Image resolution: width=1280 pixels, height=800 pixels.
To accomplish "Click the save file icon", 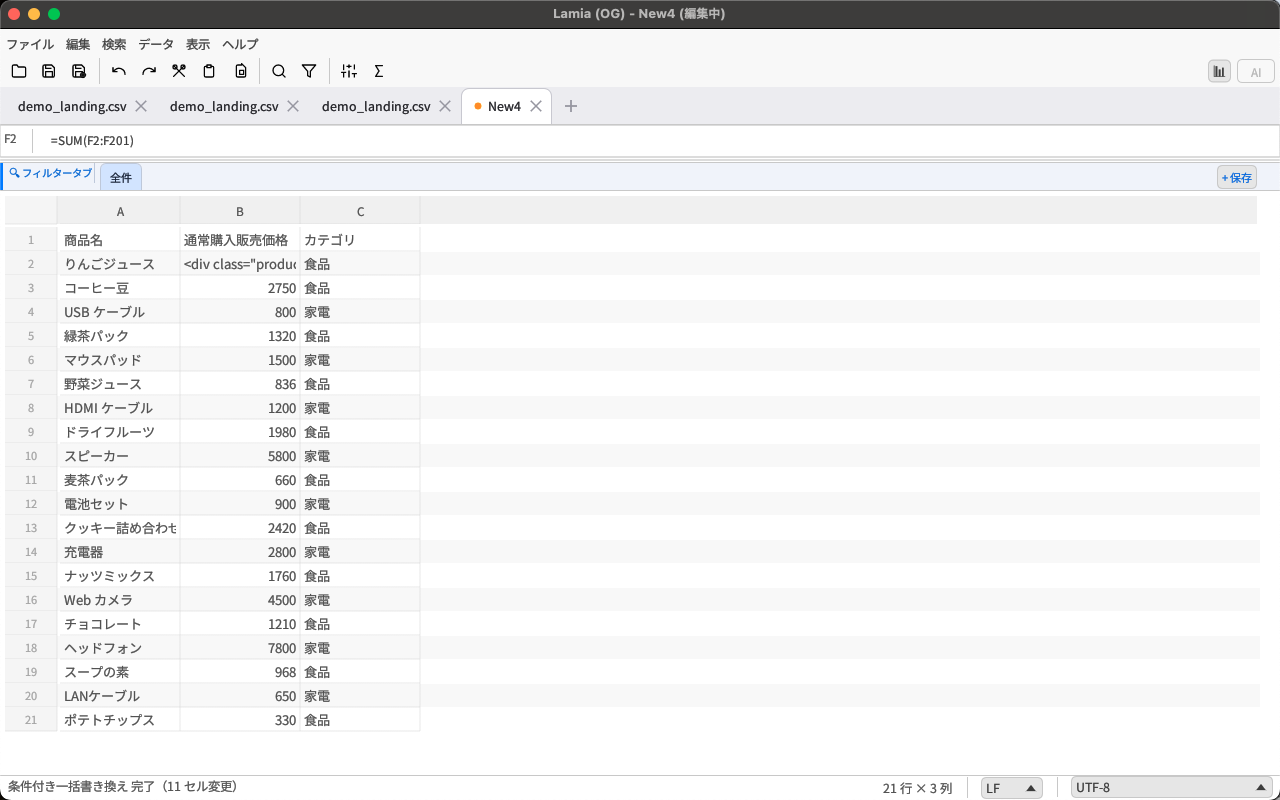I will (x=49, y=71).
